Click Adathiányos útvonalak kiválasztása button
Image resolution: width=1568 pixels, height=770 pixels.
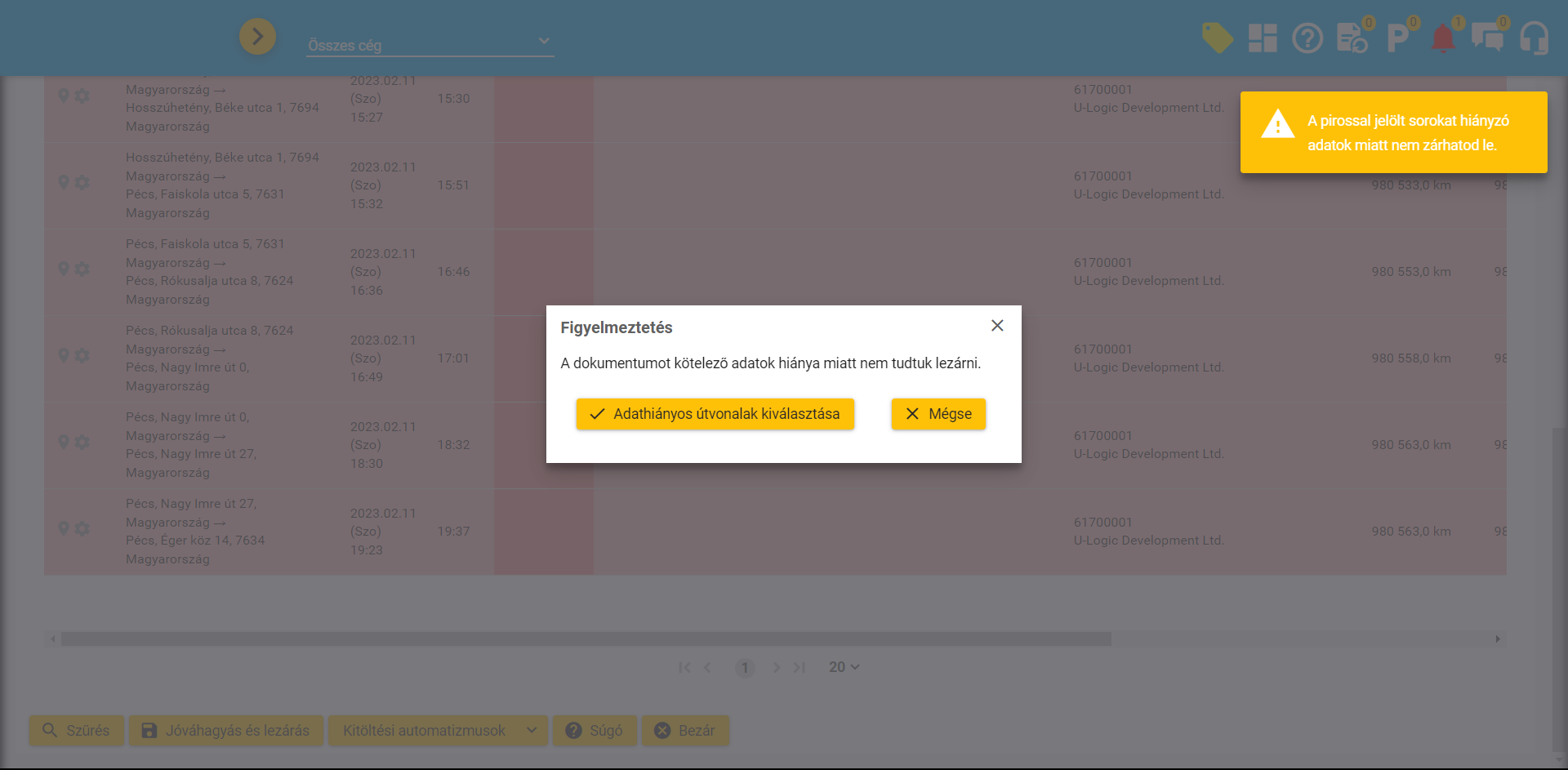click(715, 414)
